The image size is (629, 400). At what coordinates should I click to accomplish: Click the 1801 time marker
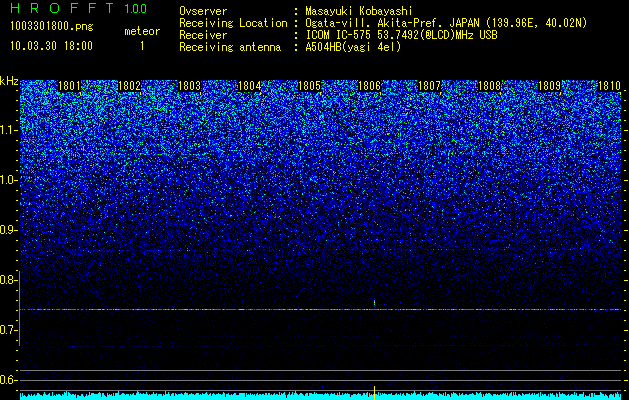tap(69, 86)
